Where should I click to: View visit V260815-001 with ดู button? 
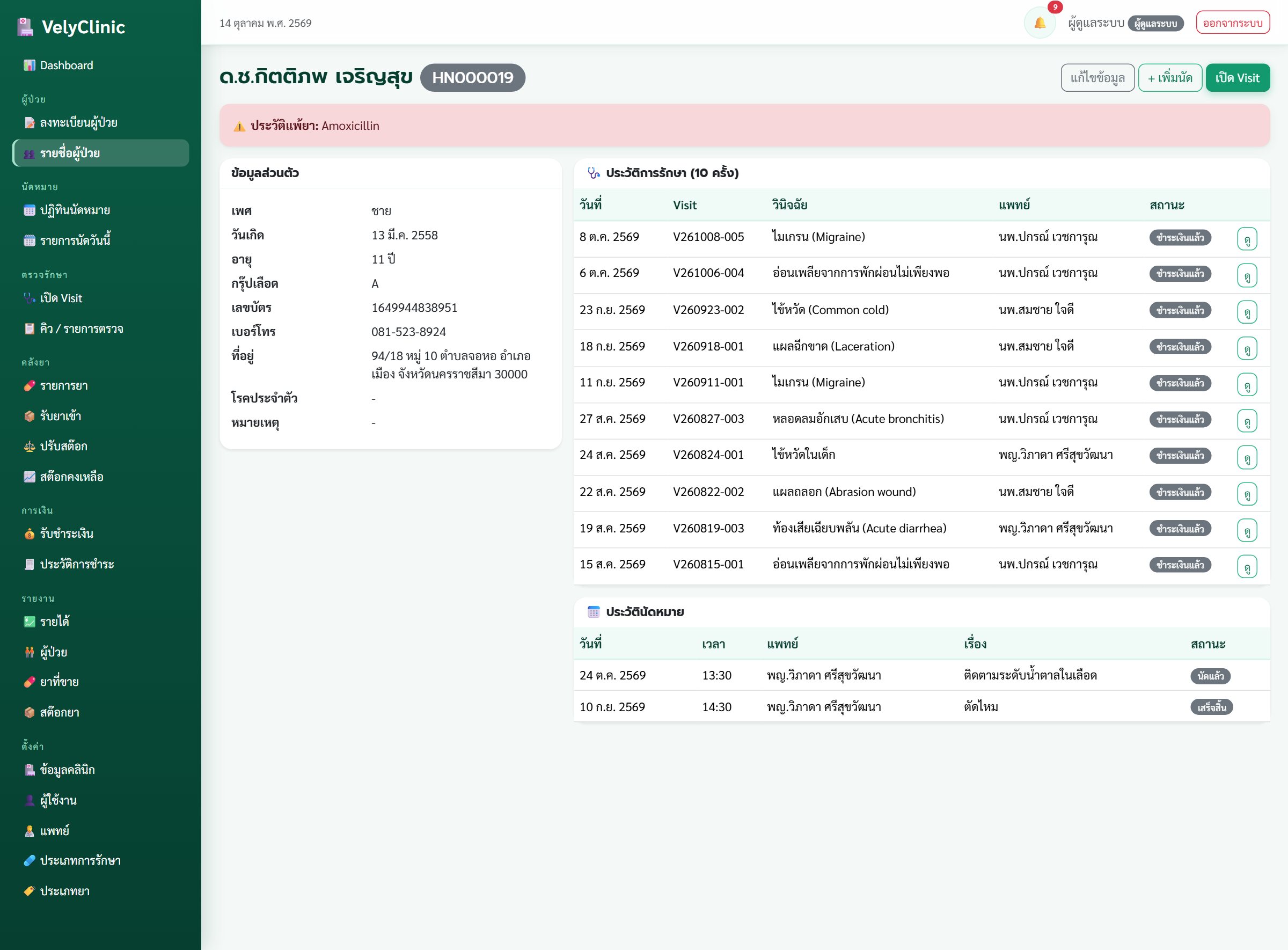[x=1247, y=566]
